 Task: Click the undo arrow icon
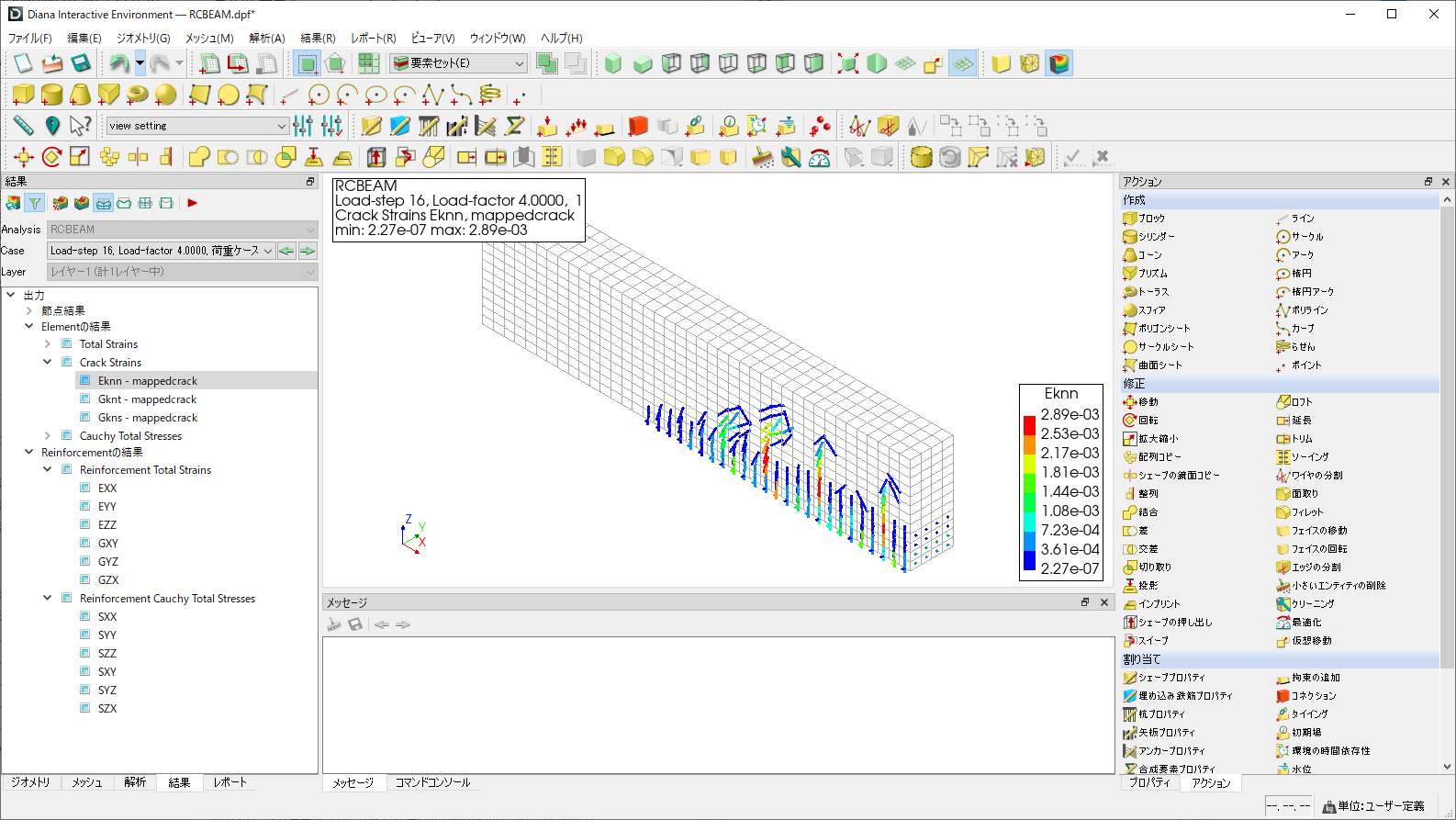(118, 63)
